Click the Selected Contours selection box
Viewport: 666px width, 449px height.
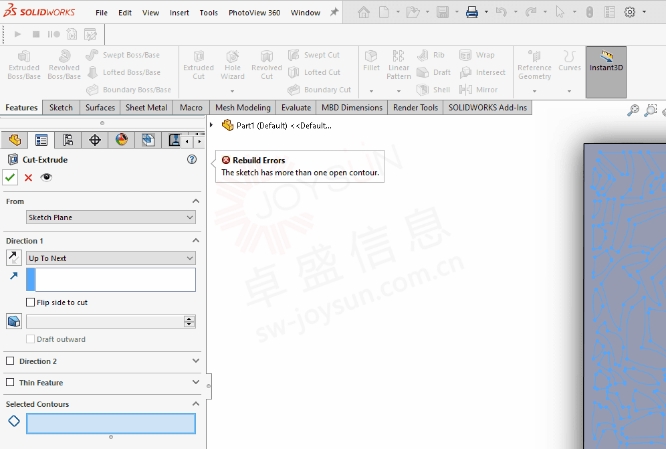click(111, 424)
